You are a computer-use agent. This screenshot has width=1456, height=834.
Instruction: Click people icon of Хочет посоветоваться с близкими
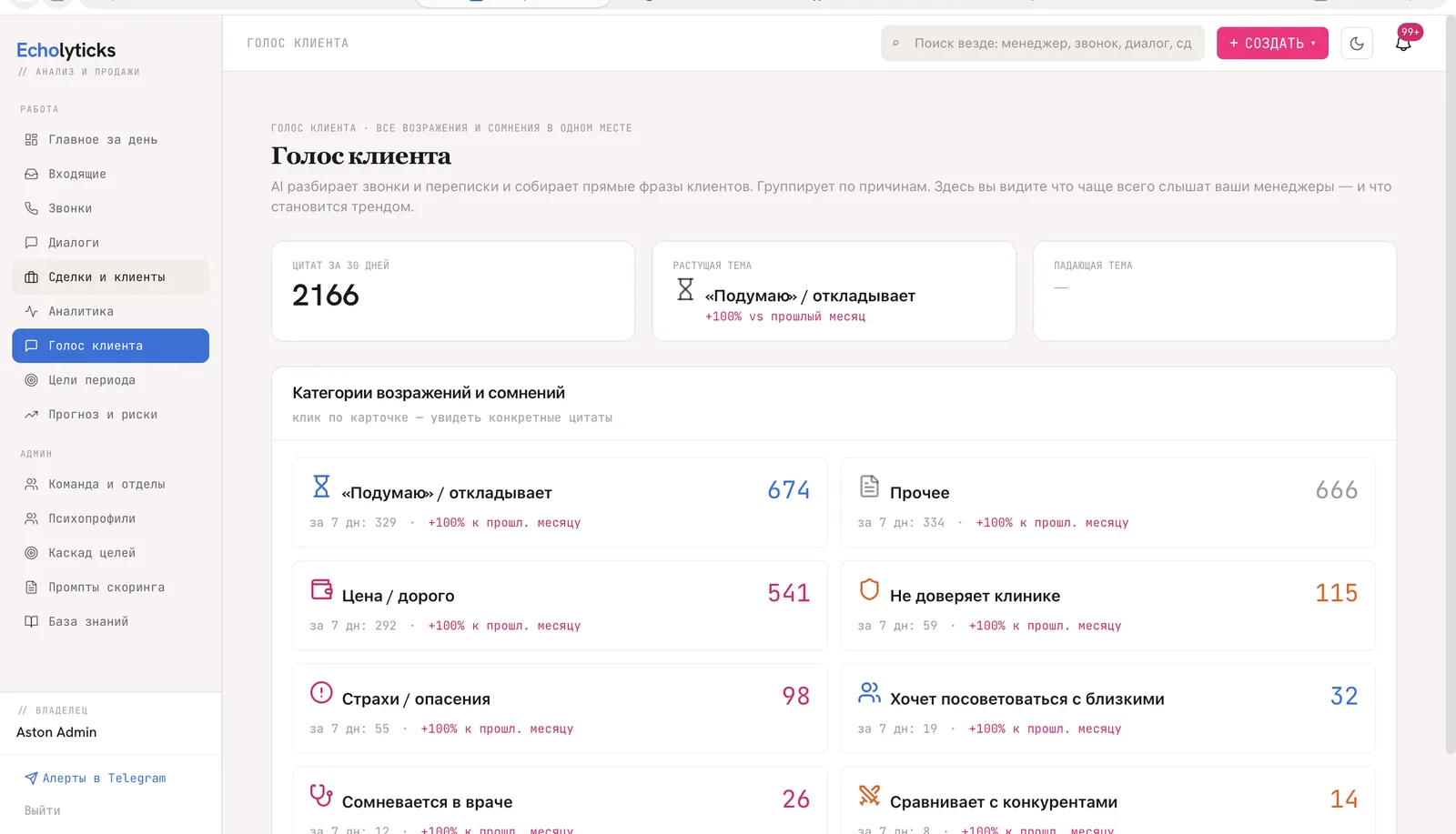pos(869,692)
